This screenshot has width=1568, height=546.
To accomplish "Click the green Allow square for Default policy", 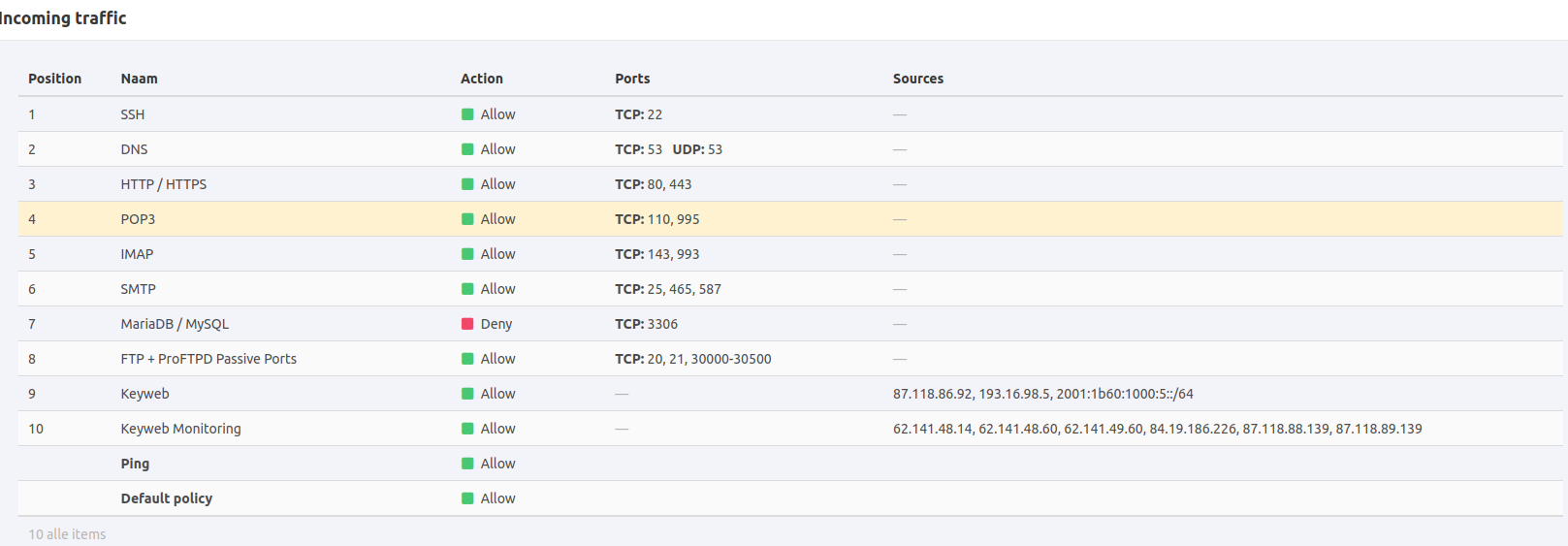I will pyautogui.click(x=467, y=498).
